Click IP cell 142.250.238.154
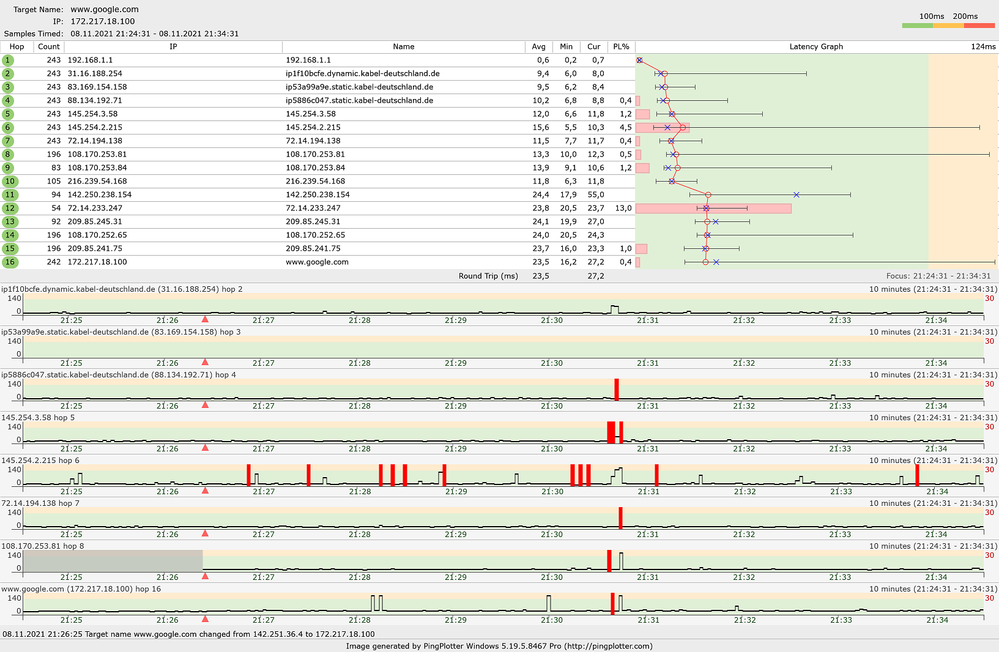The image size is (999, 652). (x=99, y=194)
